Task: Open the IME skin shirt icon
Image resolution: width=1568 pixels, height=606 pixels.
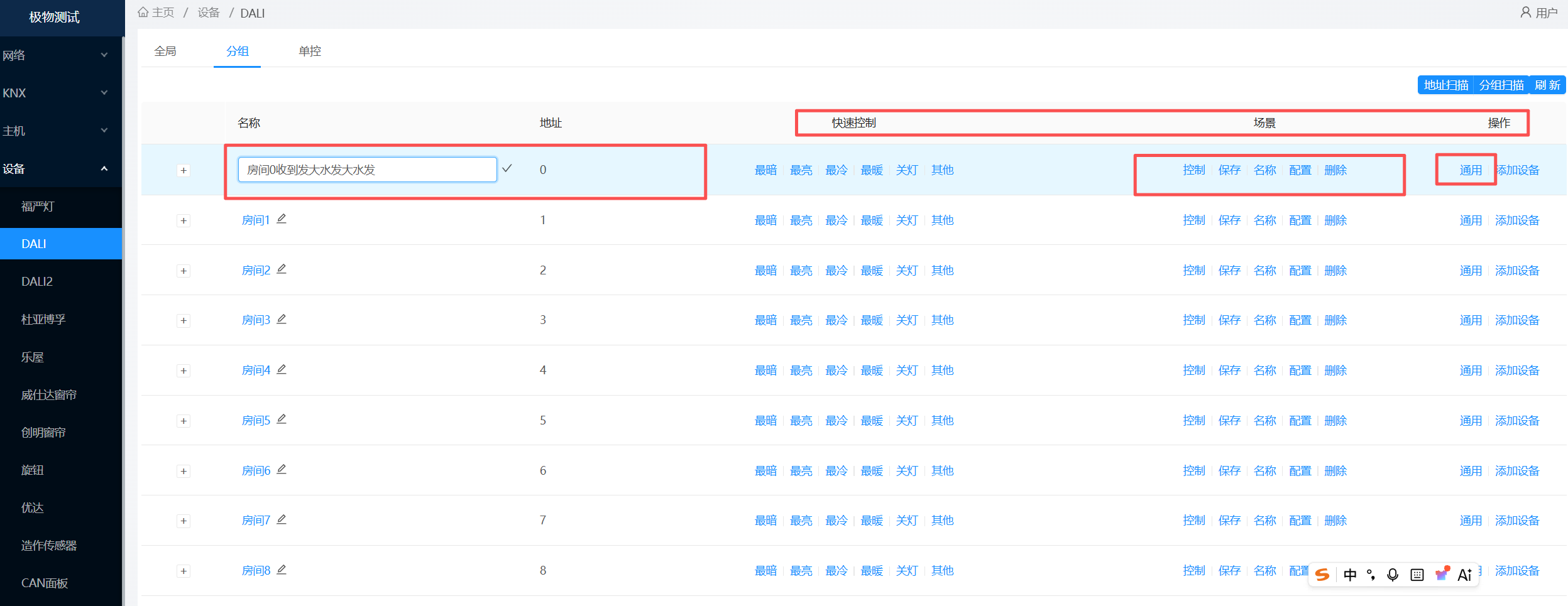Action: tap(1442, 574)
